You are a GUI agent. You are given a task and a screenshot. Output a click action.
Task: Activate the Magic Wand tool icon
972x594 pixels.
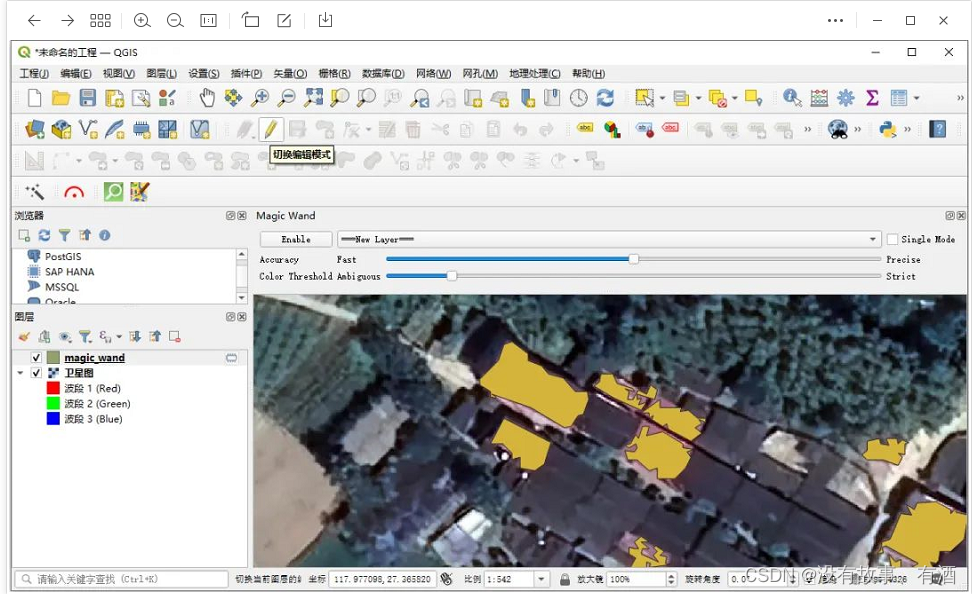pyautogui.click(x=35, y=191)
